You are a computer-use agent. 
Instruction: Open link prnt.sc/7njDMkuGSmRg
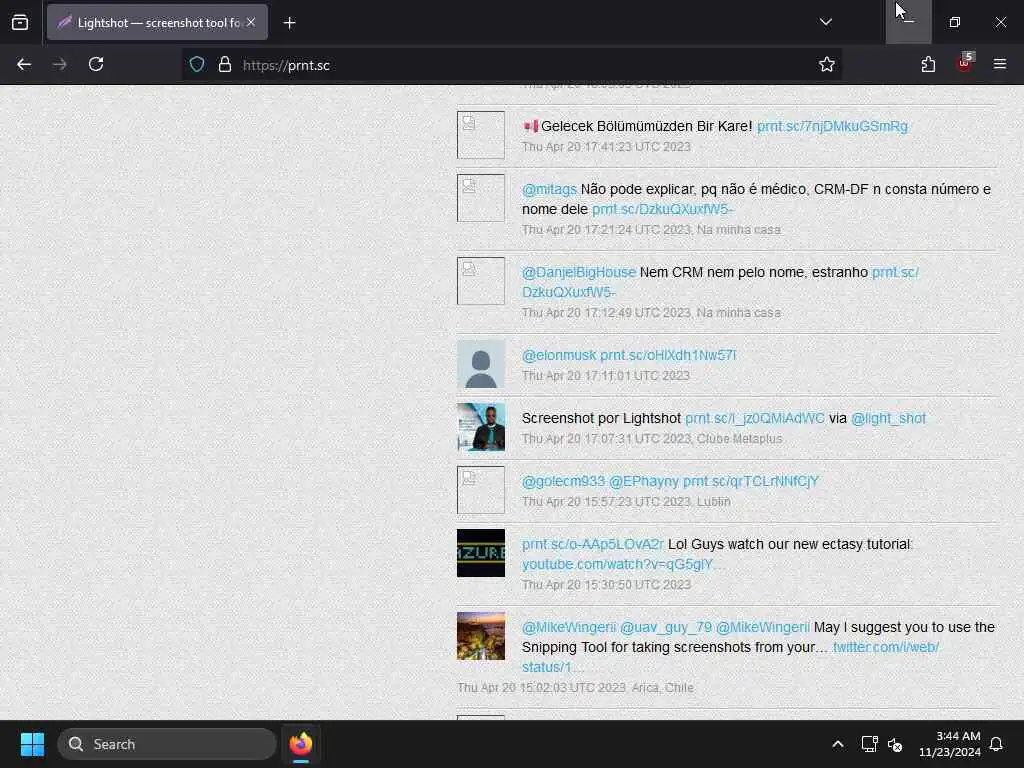[832, 126]
